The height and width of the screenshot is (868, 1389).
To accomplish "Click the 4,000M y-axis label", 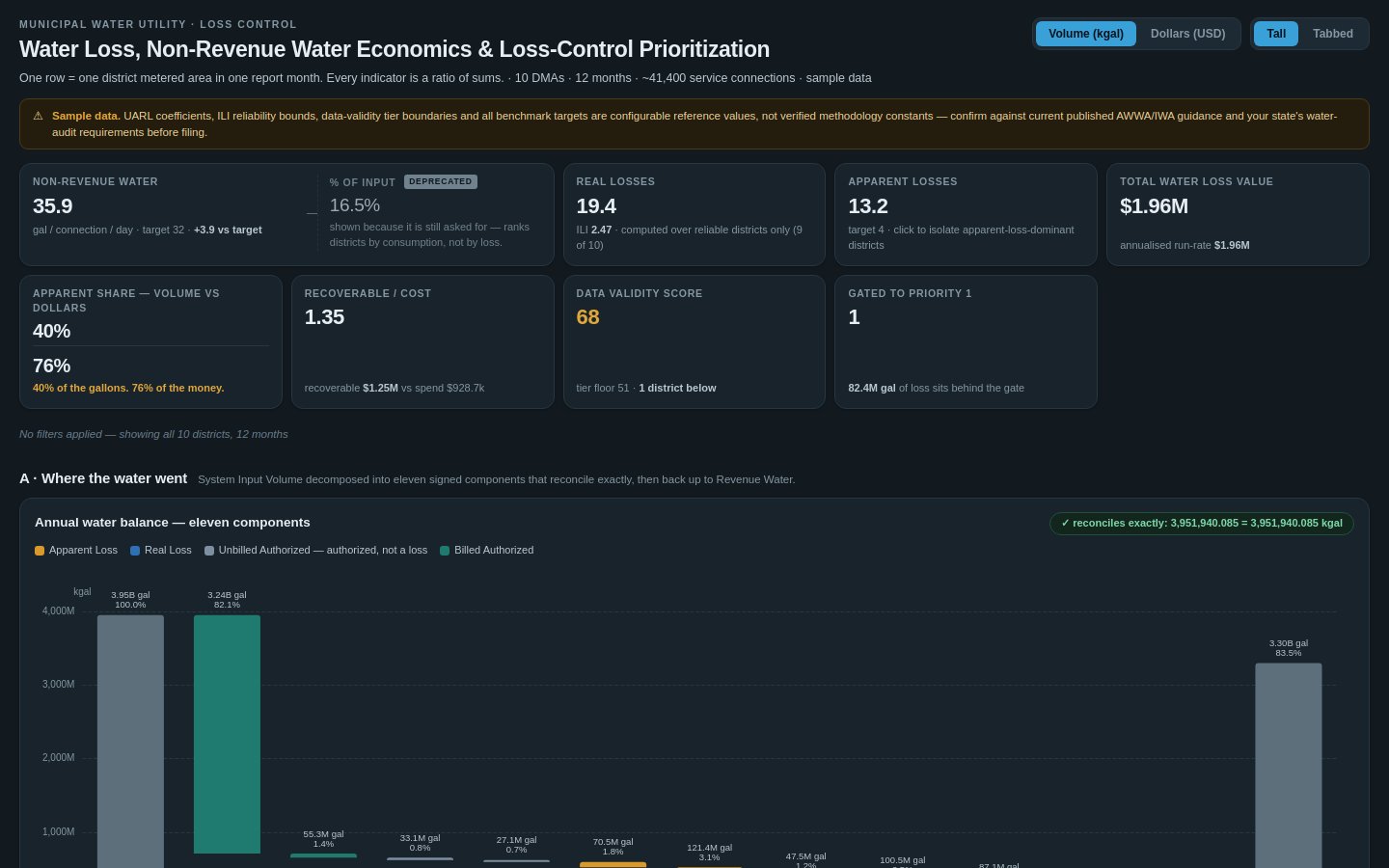I will [x=58, y=611].
